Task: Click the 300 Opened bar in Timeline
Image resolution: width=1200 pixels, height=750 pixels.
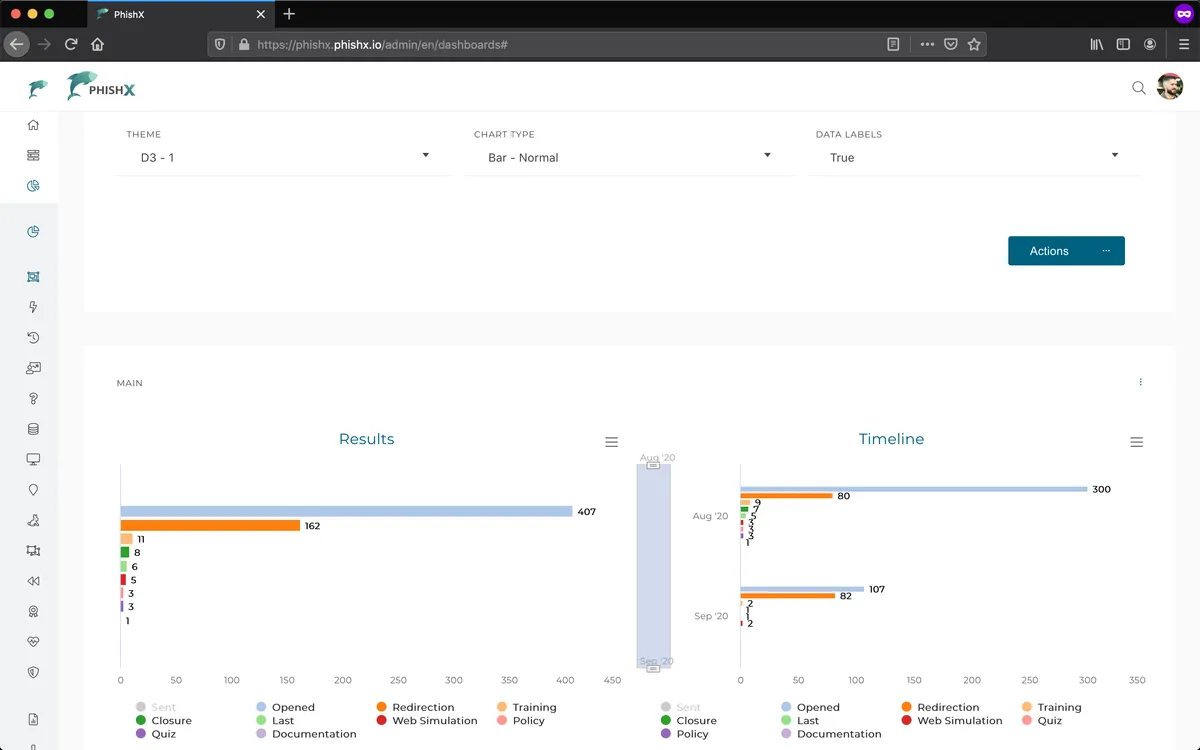Action: [x=914, y=489]
